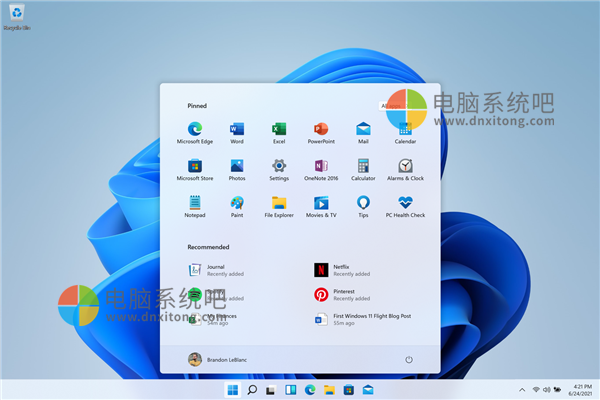600x400 pixels.
Task: Open Widgets from the taskbar
Action: pos(290,390)
